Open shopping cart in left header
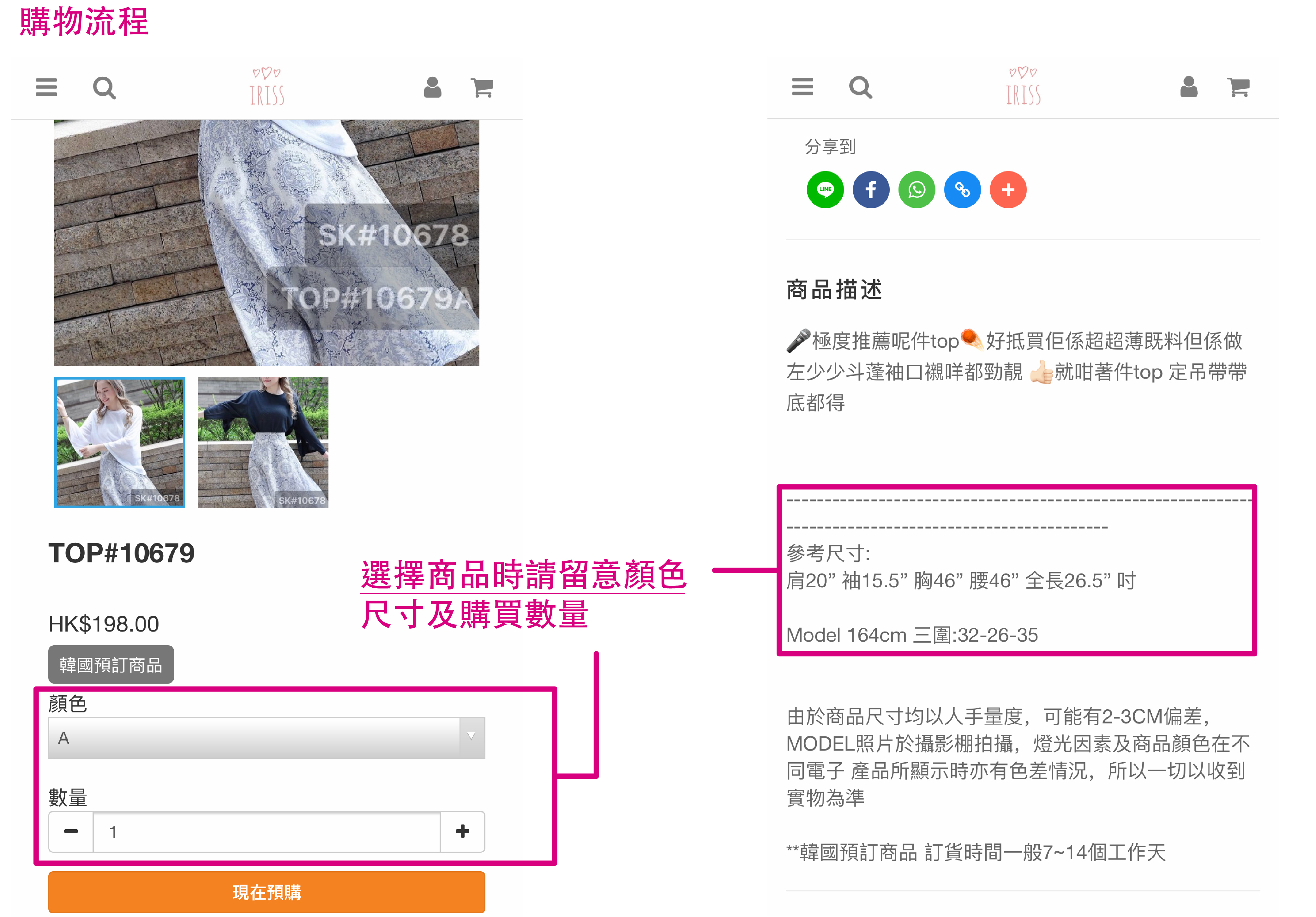Viewport: 1316px width, 917px height. [482, 87]
